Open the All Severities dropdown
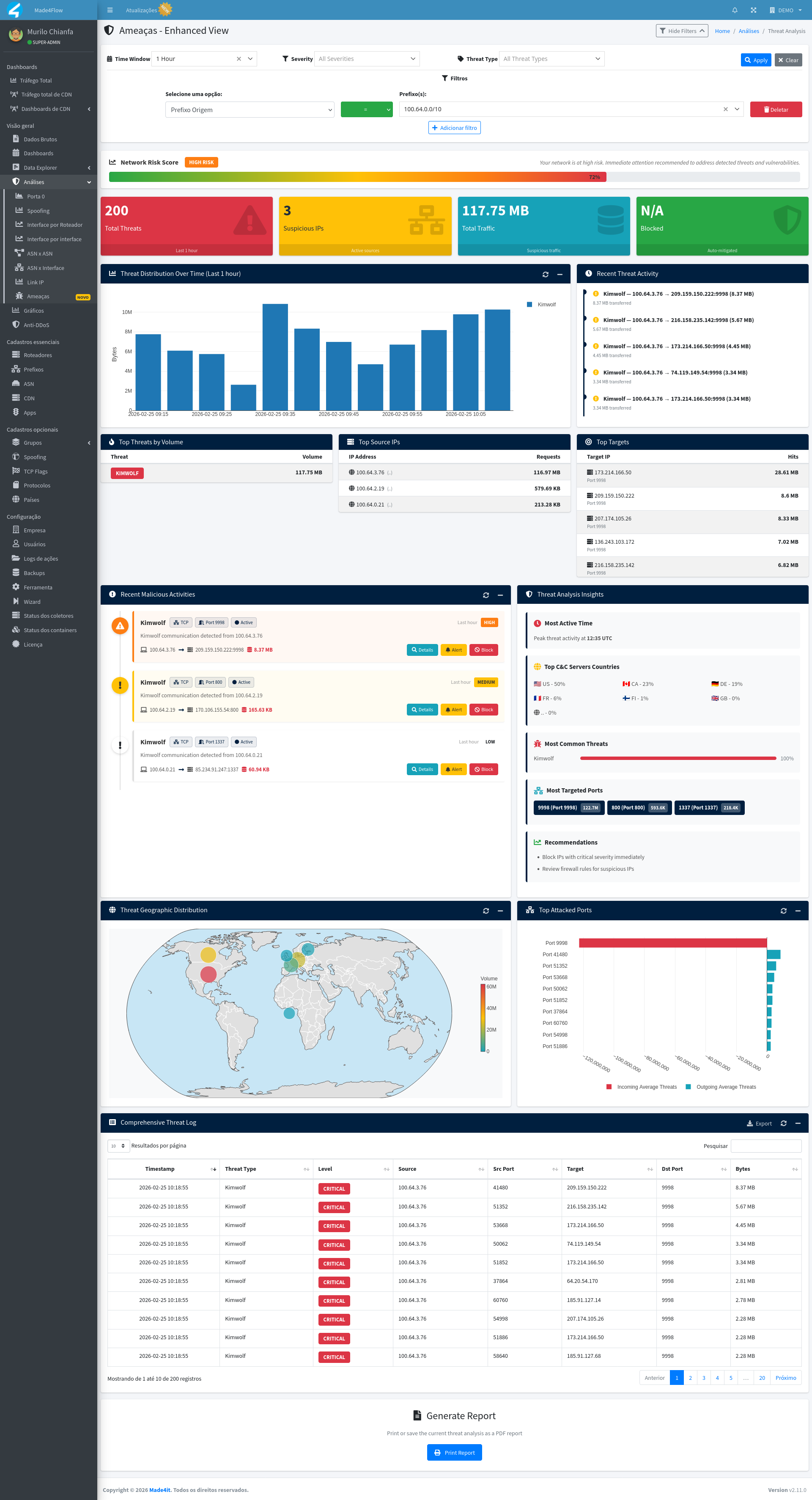 367,58
